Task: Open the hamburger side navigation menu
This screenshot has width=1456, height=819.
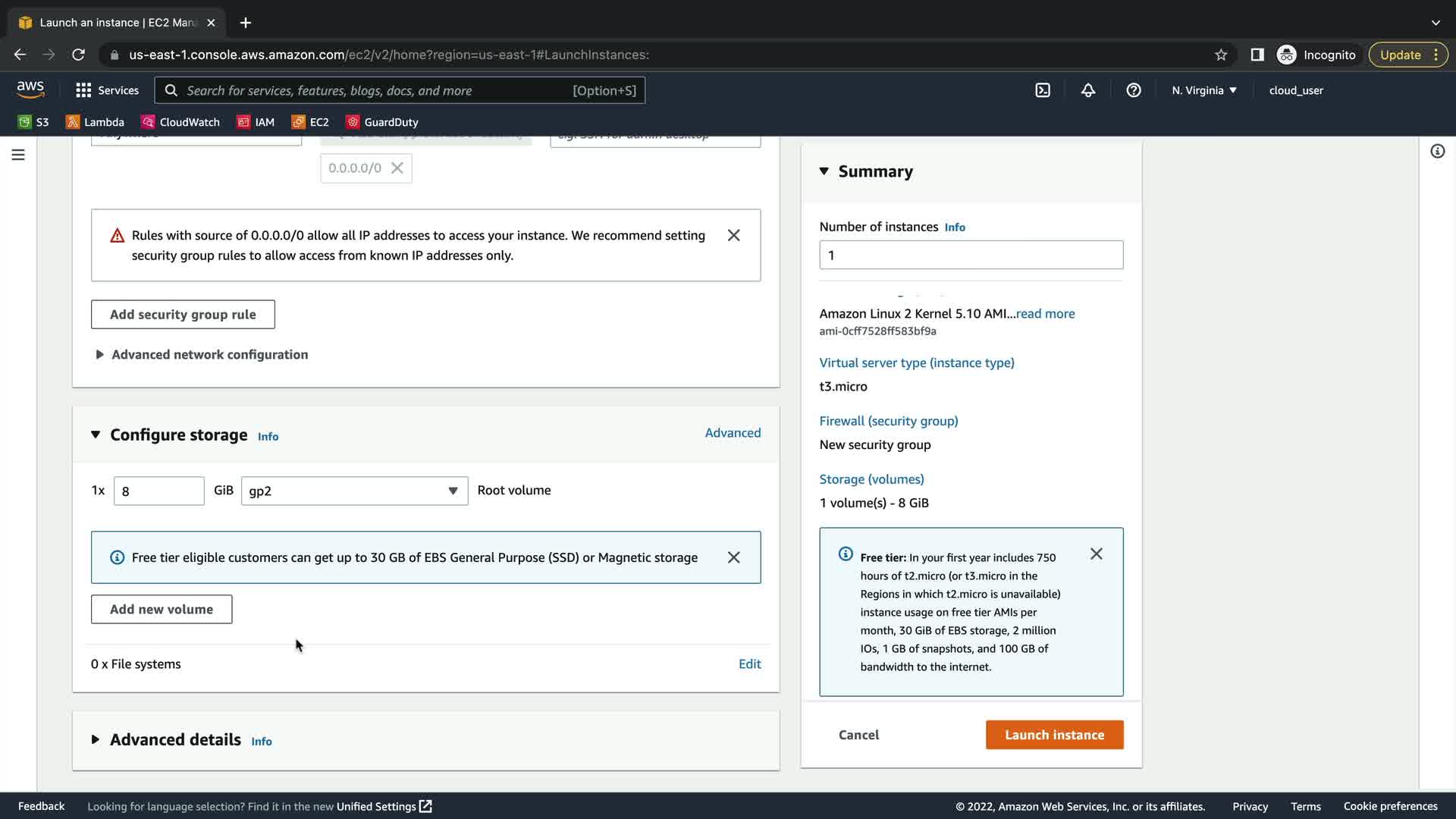Action: 18,155
